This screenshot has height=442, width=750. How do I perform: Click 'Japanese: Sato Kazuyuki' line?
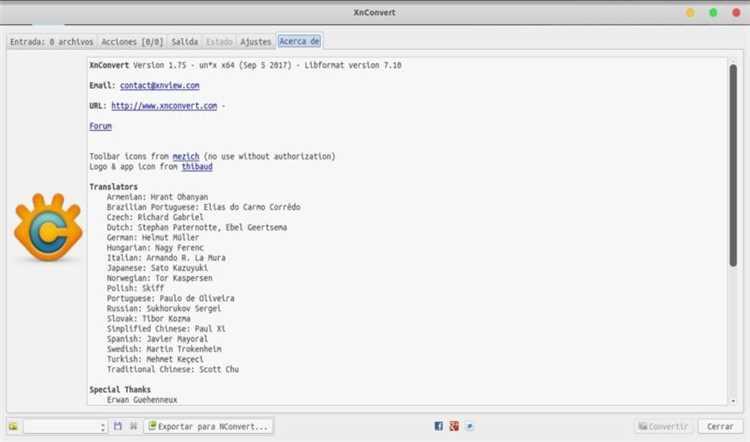pyautogui.click(x=157, y=268)
